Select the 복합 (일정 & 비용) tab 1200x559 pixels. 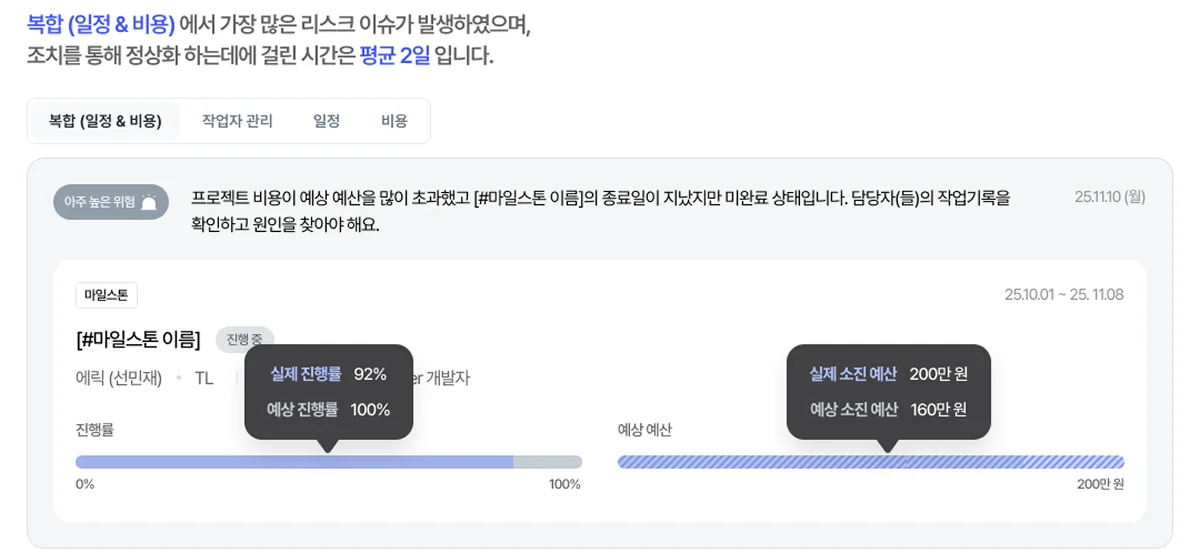(x=105, y=121)
